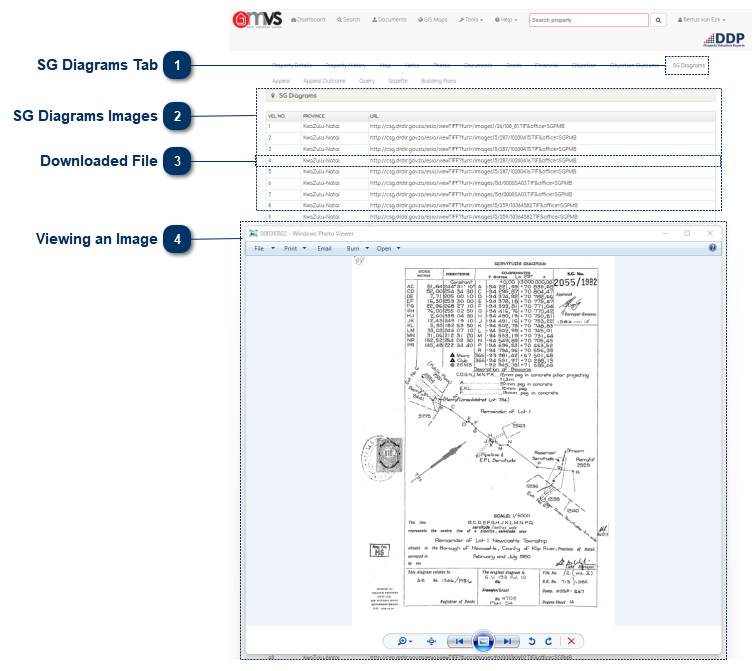Viewport: 755px width, 671px height.
Task: Open the Documents property tab
Action: coord(478,65)
